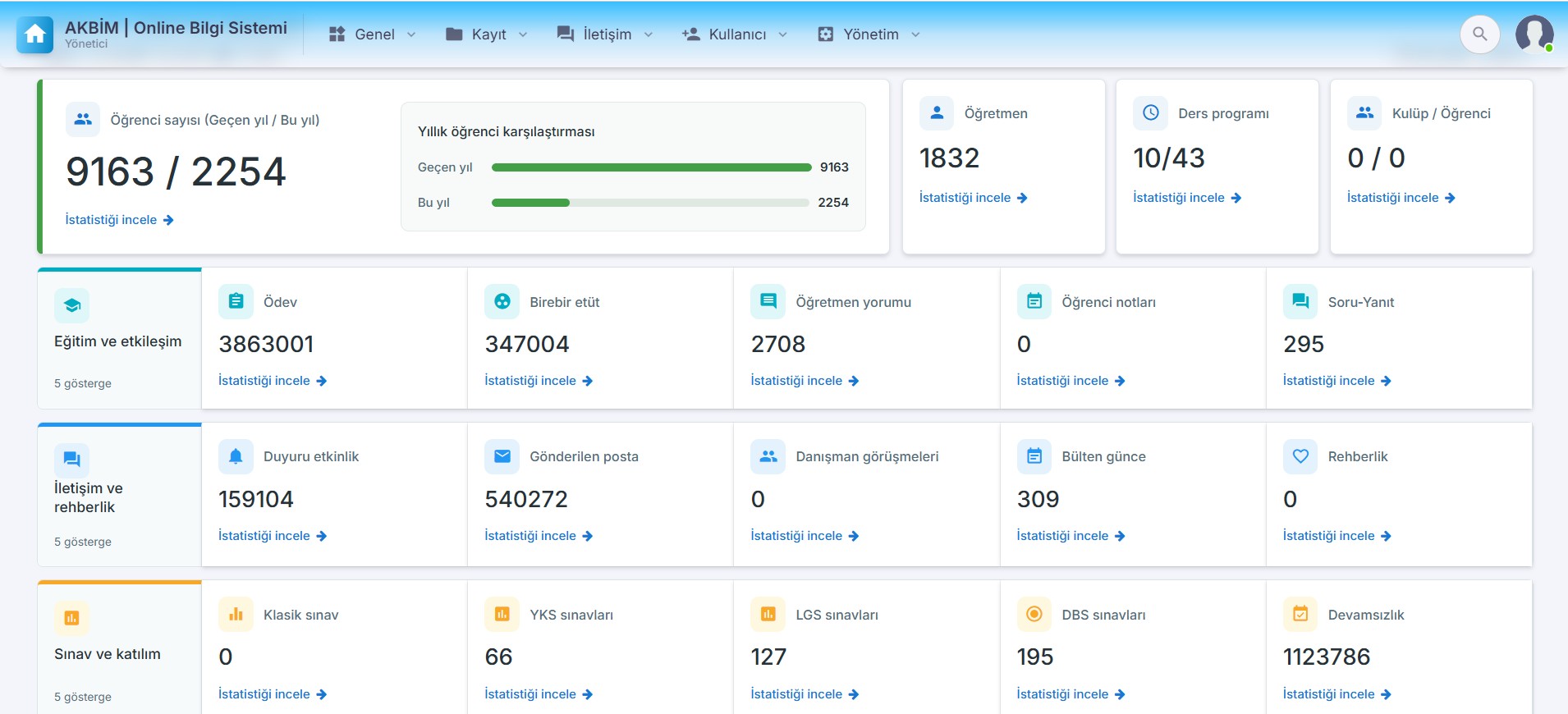1568x714 pixels.
Task: Open the İletişim menu
Action: [605, 34]
